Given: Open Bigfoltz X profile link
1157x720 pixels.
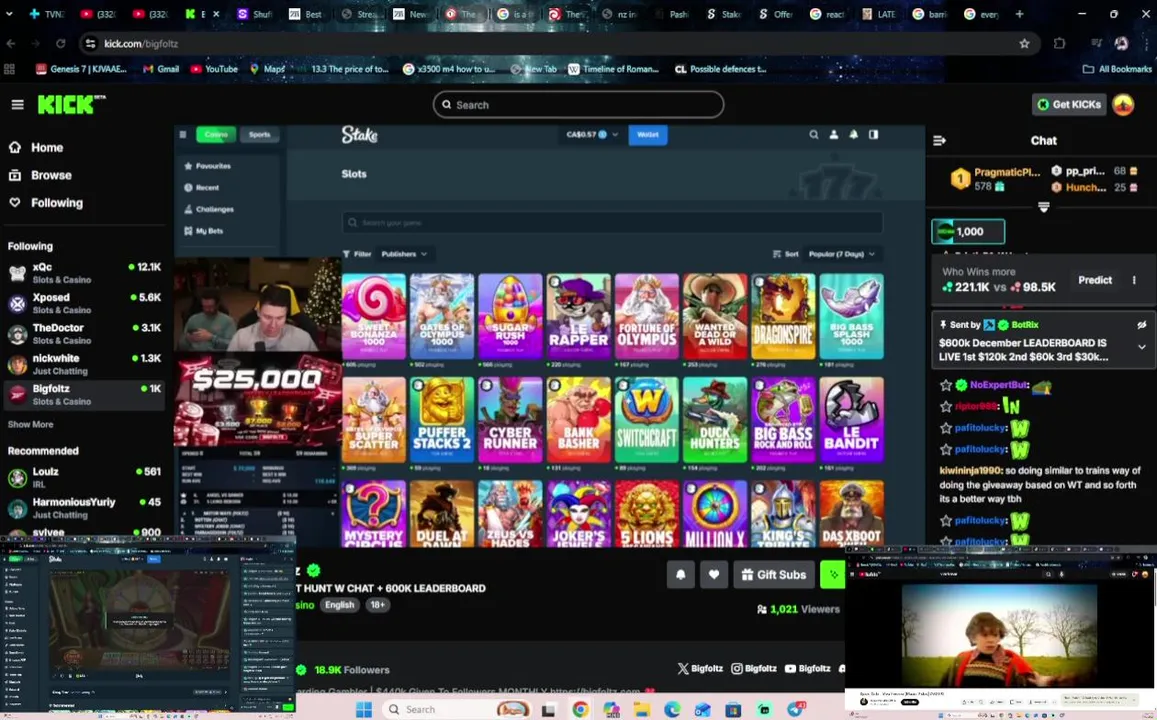Looking at the screenshot, I should (x=700, y=668).
